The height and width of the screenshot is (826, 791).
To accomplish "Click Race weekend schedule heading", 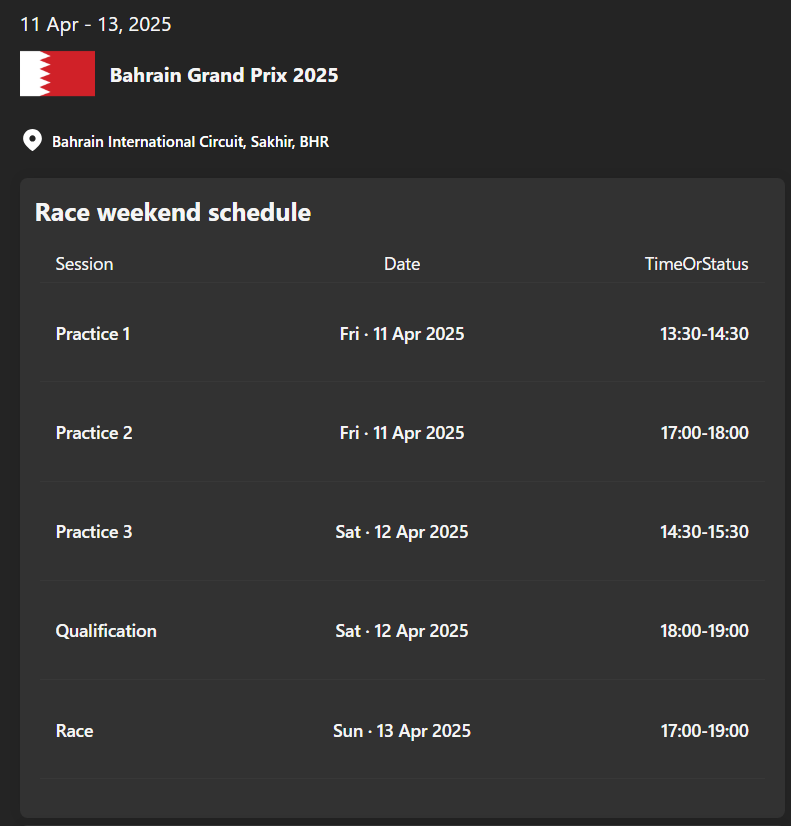I will coord(173,213).
